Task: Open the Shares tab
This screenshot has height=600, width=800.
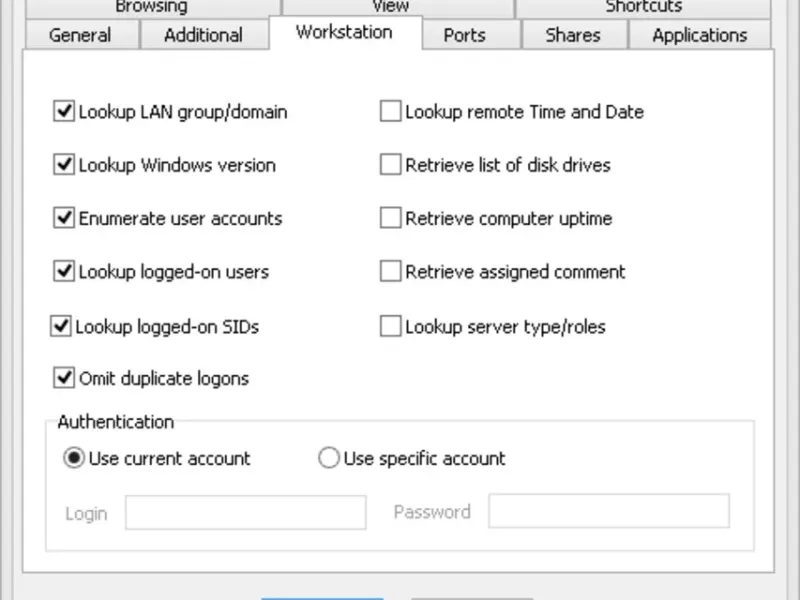Action: 573,35
